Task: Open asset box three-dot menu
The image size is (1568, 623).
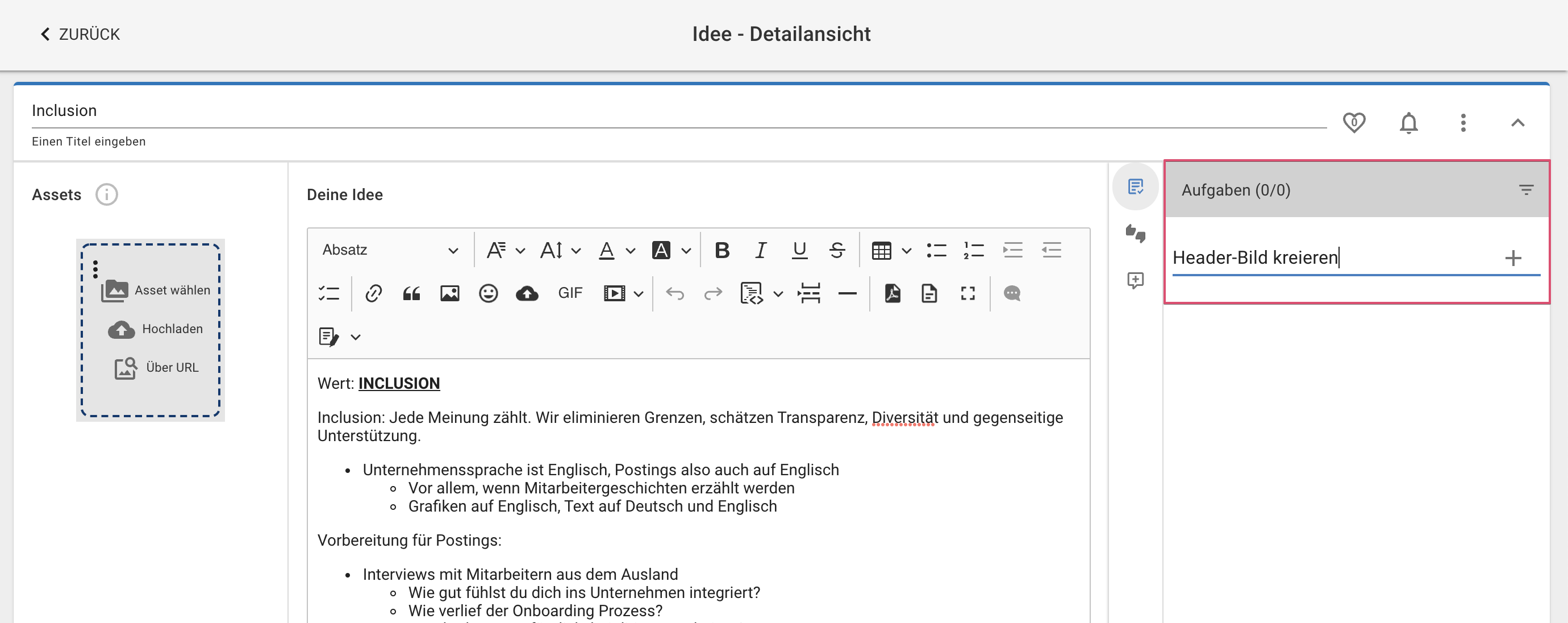Action: (95, 268)
